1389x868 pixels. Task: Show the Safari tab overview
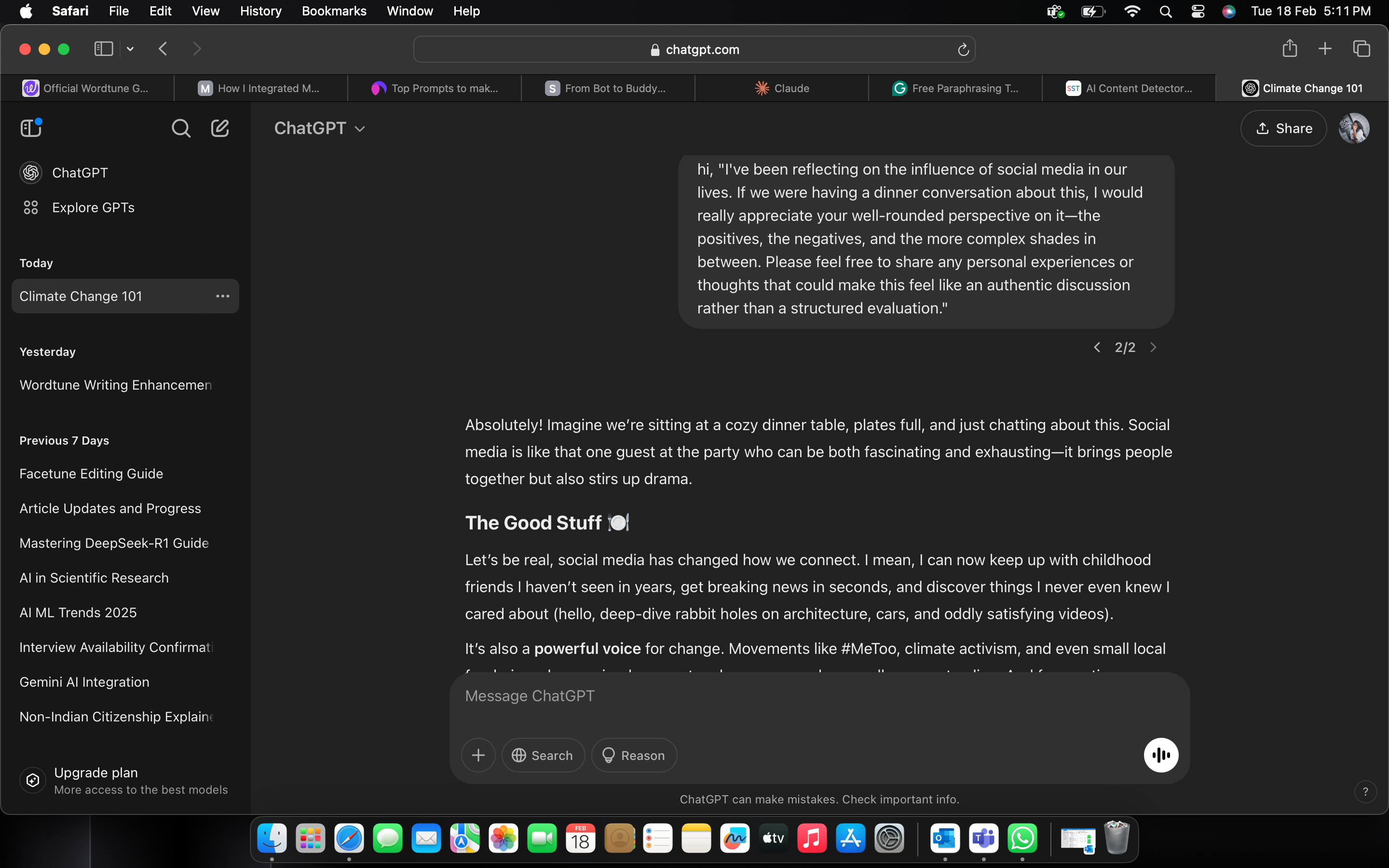click(1362, 49)
